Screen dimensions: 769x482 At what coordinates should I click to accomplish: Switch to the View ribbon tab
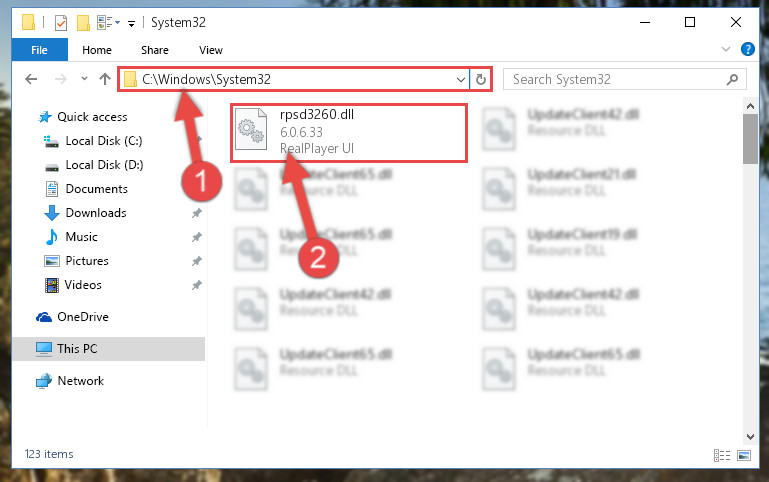pos(211,50)
